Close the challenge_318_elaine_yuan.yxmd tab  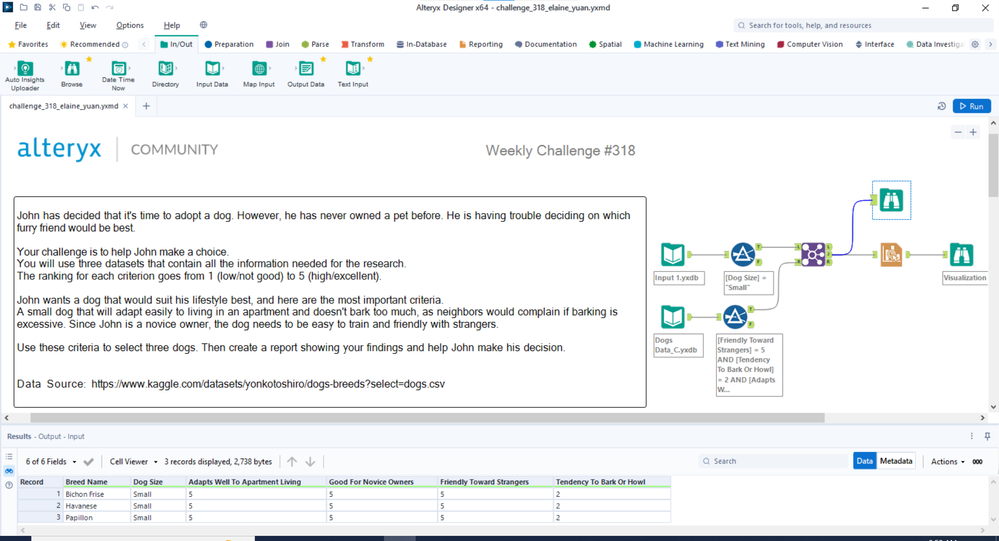[126, 106]
